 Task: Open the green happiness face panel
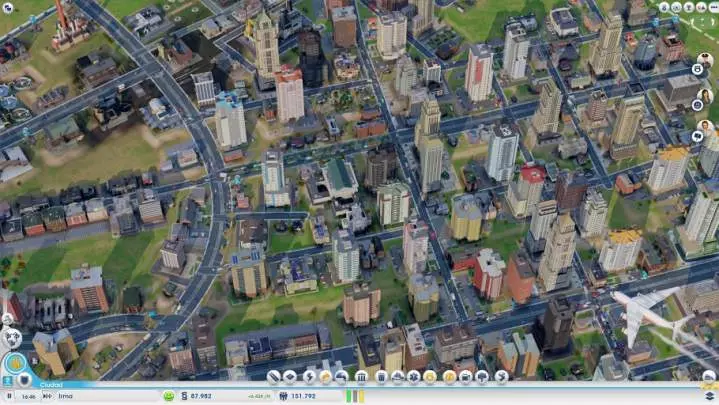(169, 396)
